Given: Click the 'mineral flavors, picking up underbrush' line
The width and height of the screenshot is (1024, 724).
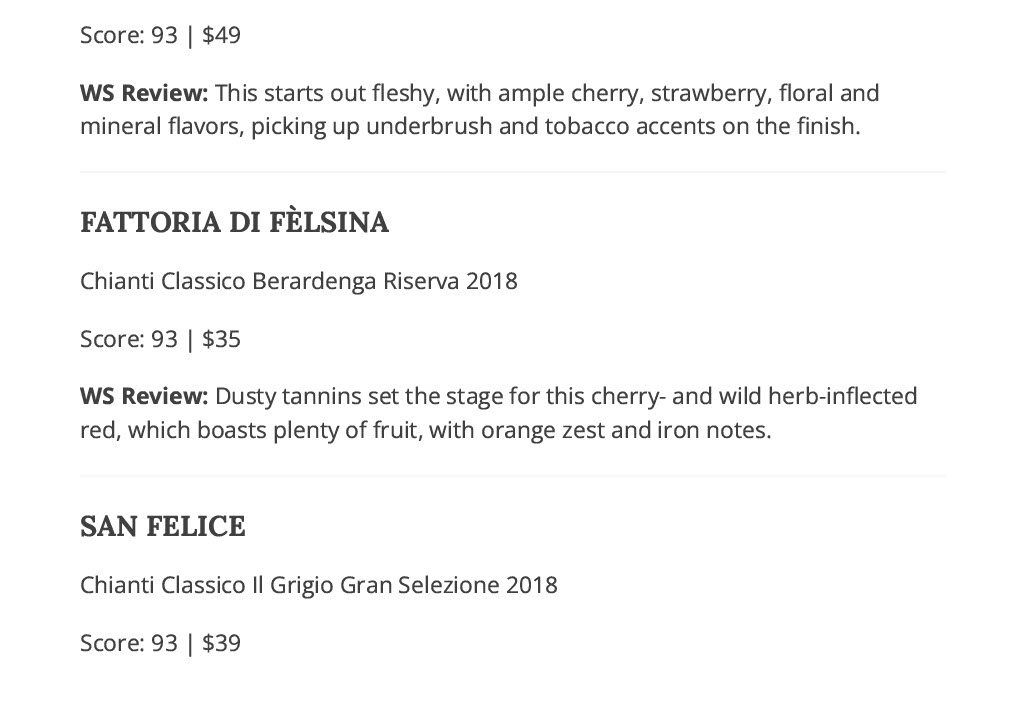Looking at the screenshot, I should (470, 126).
